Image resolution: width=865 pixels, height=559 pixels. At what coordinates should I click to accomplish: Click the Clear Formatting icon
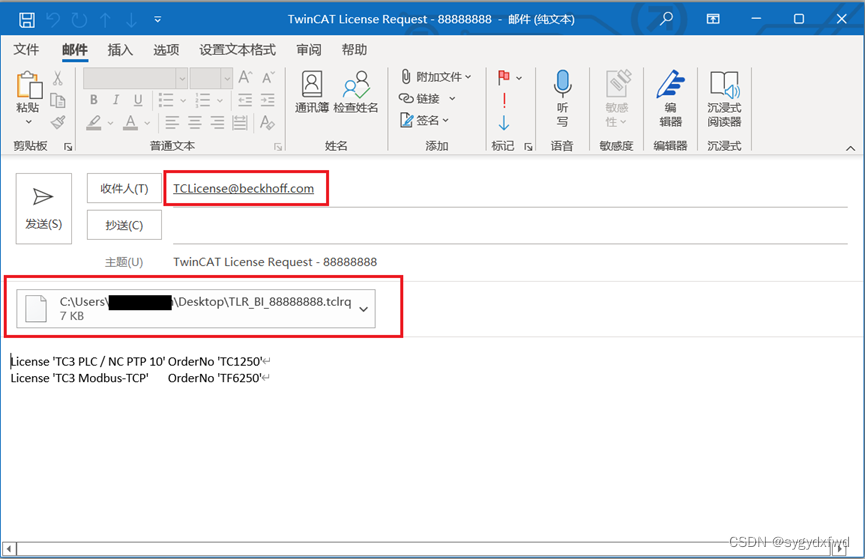coord(268,123)
